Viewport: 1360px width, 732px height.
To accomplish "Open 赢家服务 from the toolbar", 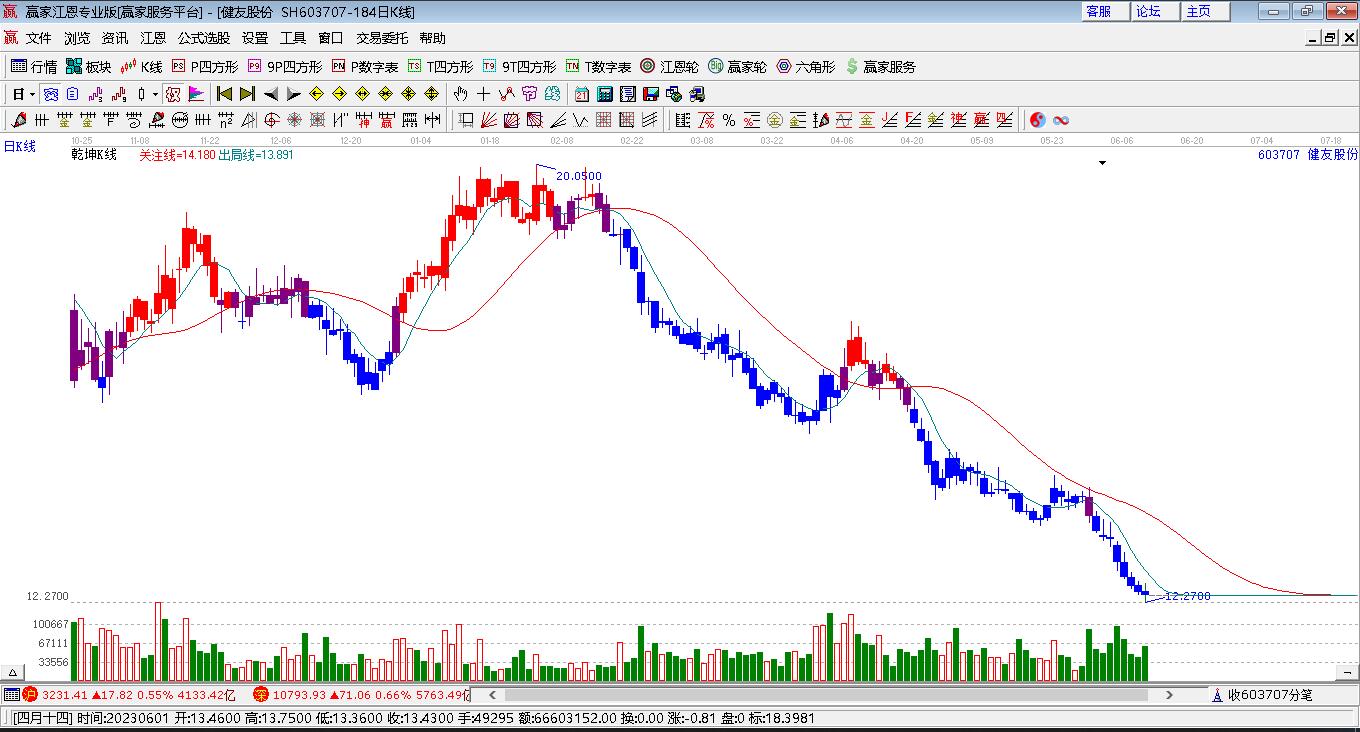I will [880, 67].
